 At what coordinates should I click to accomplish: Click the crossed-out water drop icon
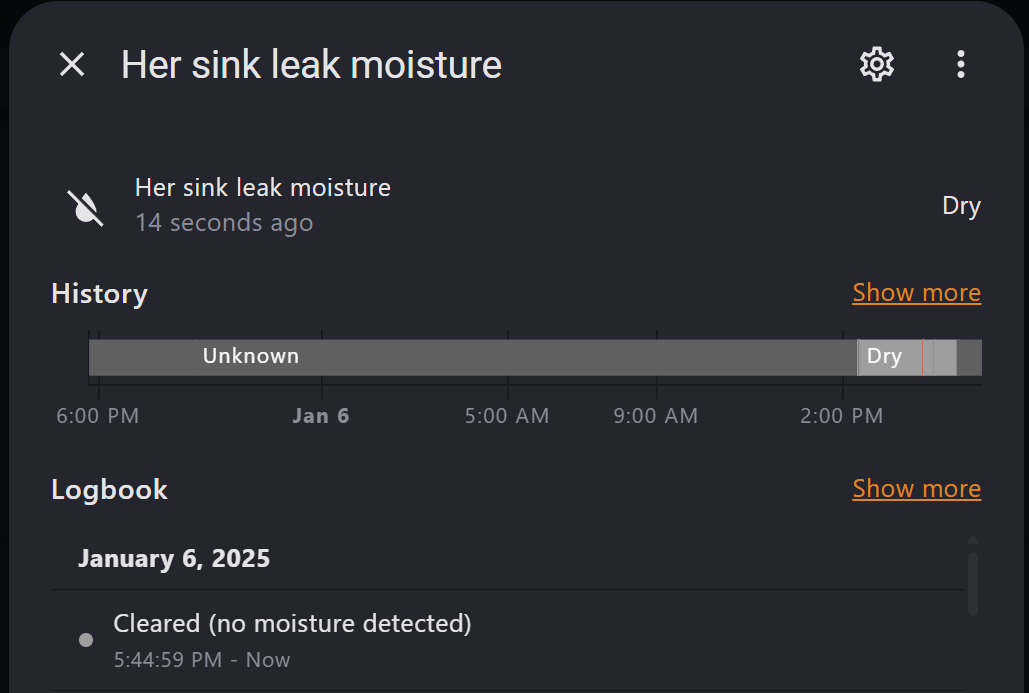pyautogui.click(x=86, y=207)
